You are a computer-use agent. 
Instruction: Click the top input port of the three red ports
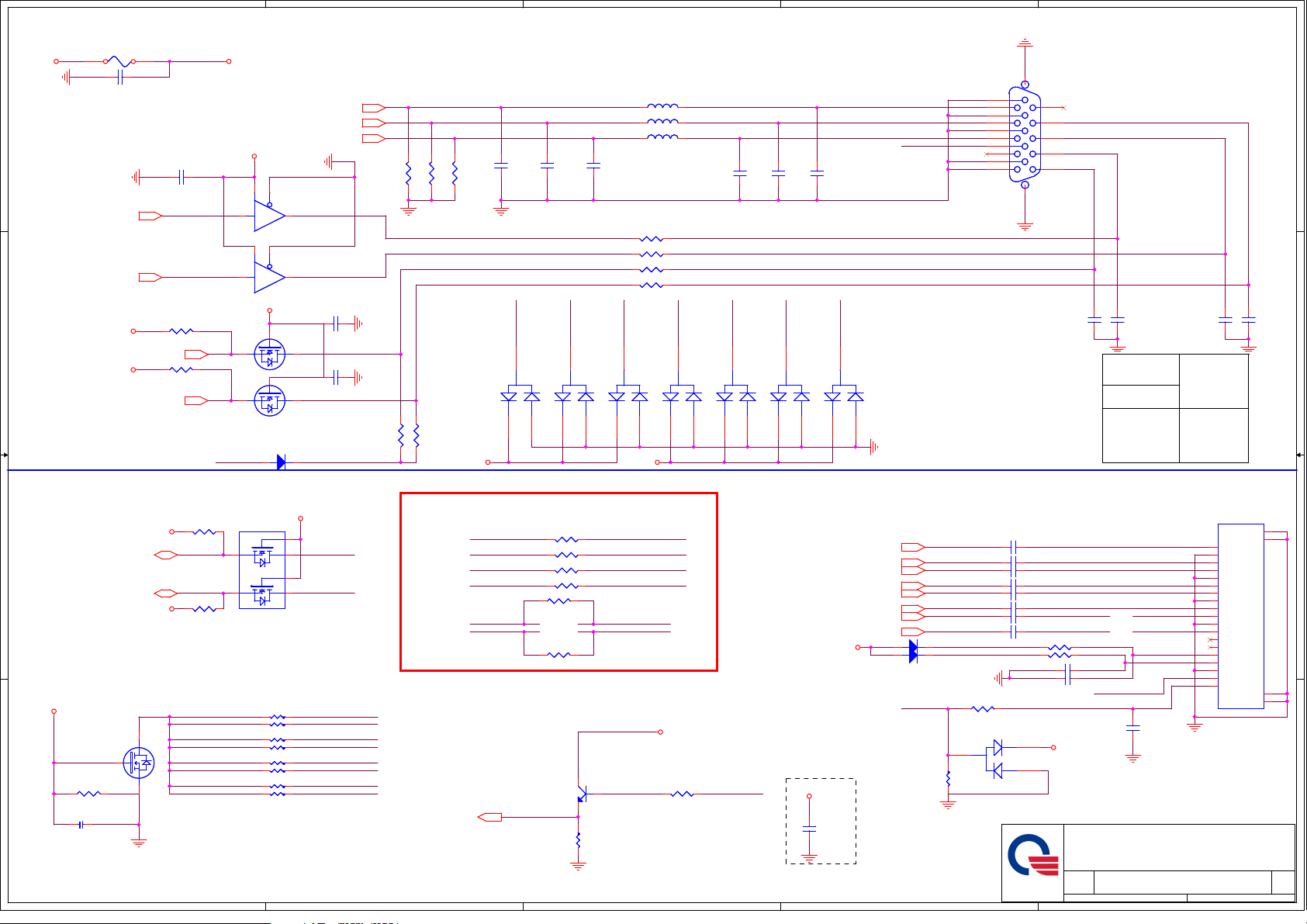[x=374, y=107]
